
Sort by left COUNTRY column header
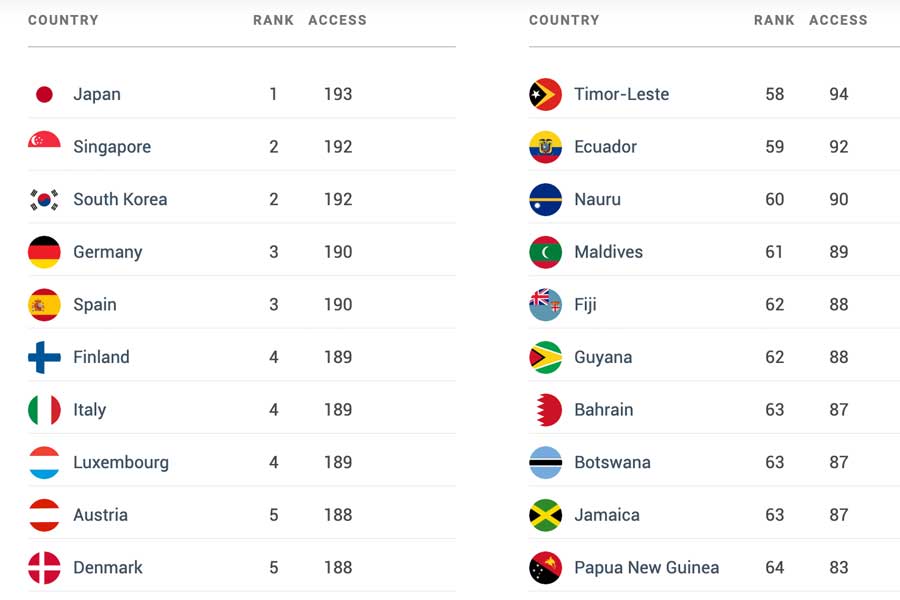(63, 20)
